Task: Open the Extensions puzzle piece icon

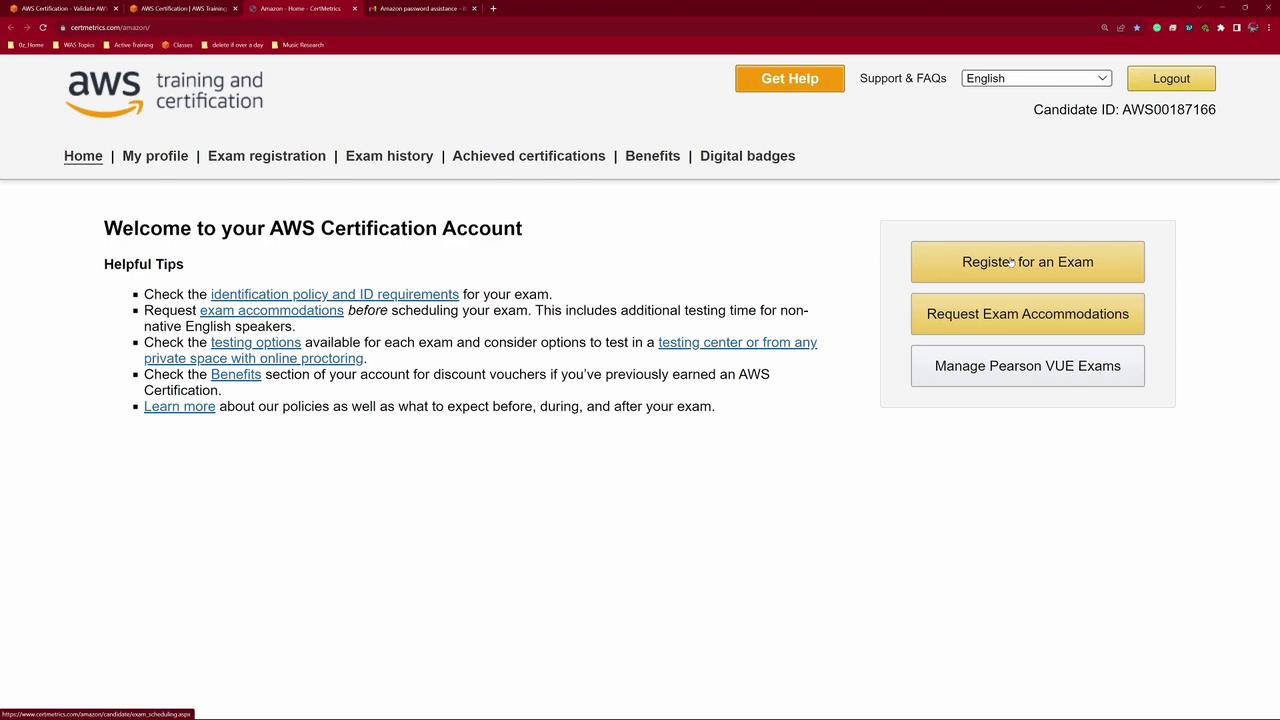Action: (x=1221, y=28)
